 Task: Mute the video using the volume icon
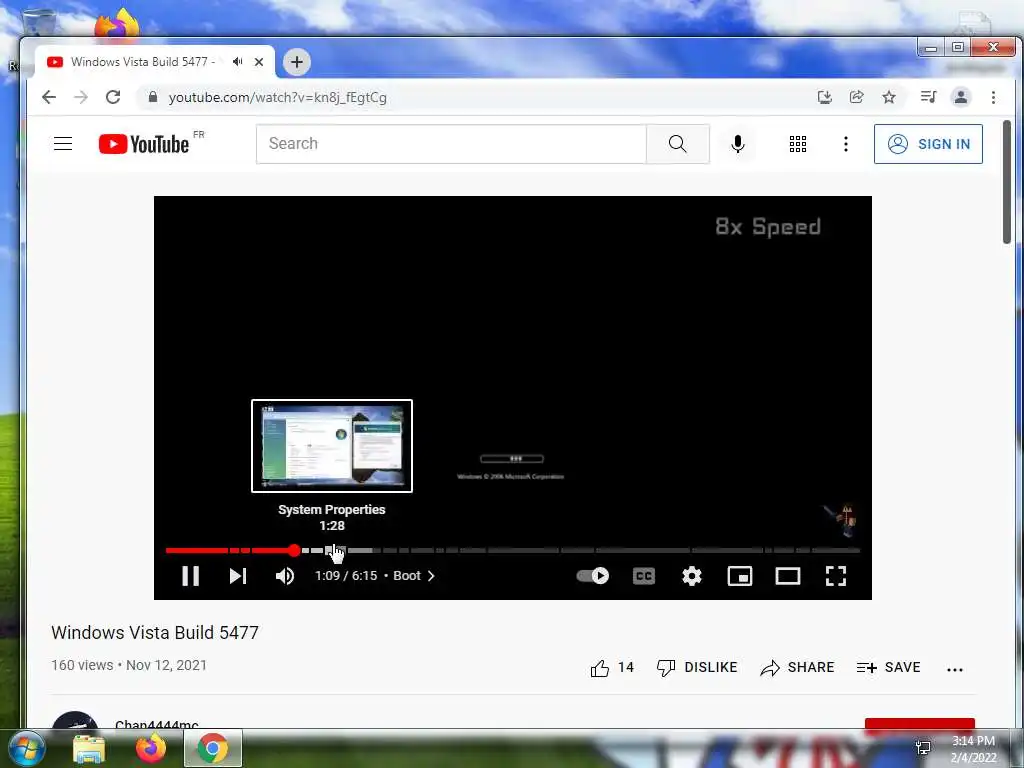point(285,575)
